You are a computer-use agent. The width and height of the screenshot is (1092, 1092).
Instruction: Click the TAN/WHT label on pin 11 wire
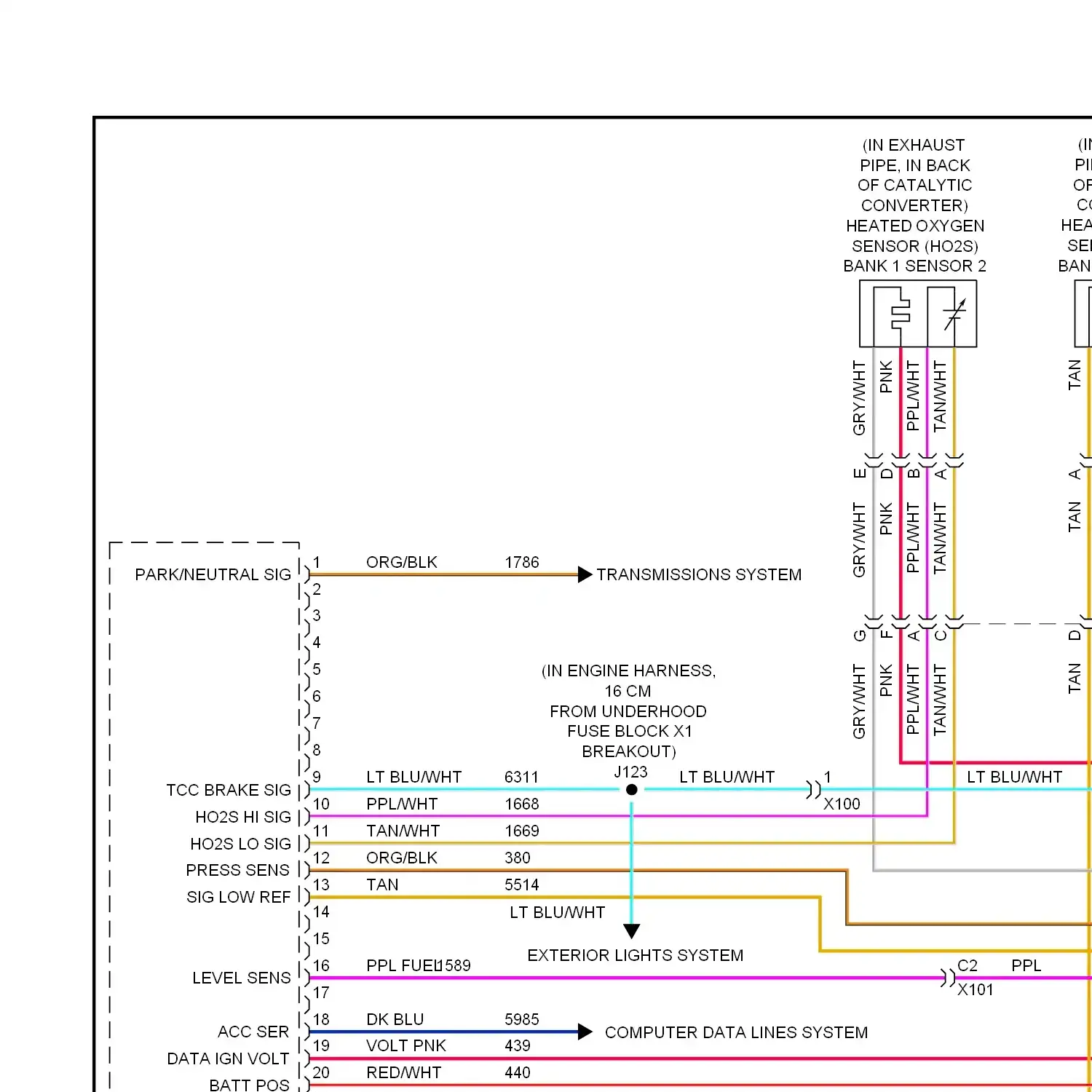pyautogui.click(x=403, y=831)
